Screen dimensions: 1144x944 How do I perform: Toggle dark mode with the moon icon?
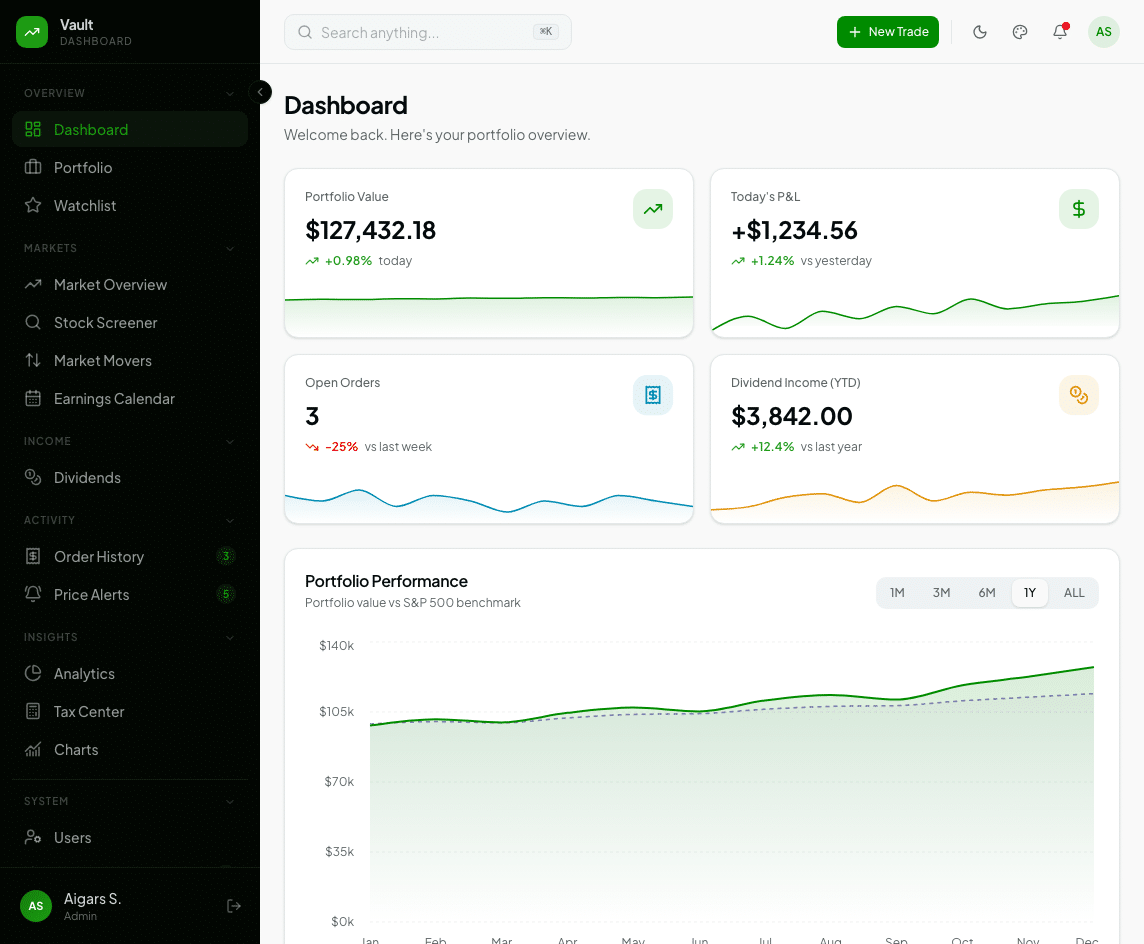[980, 32]
